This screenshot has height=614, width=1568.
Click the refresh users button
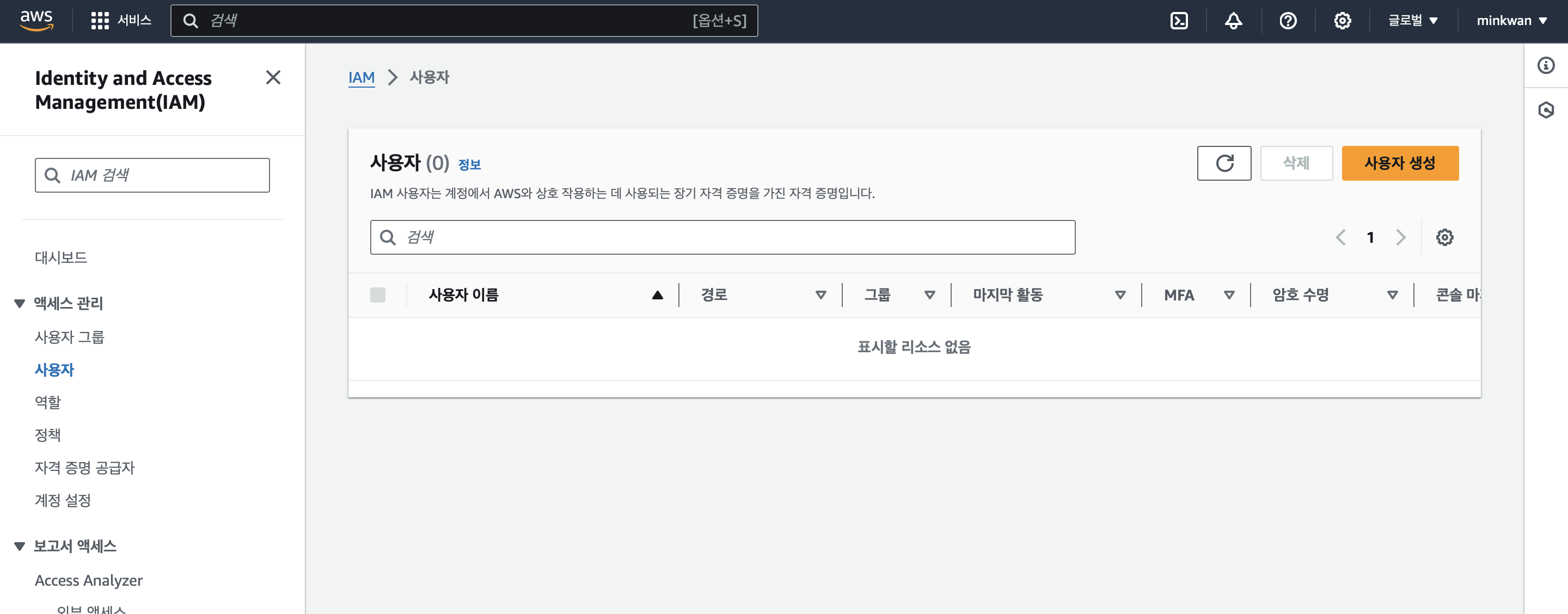point(1223,163)
